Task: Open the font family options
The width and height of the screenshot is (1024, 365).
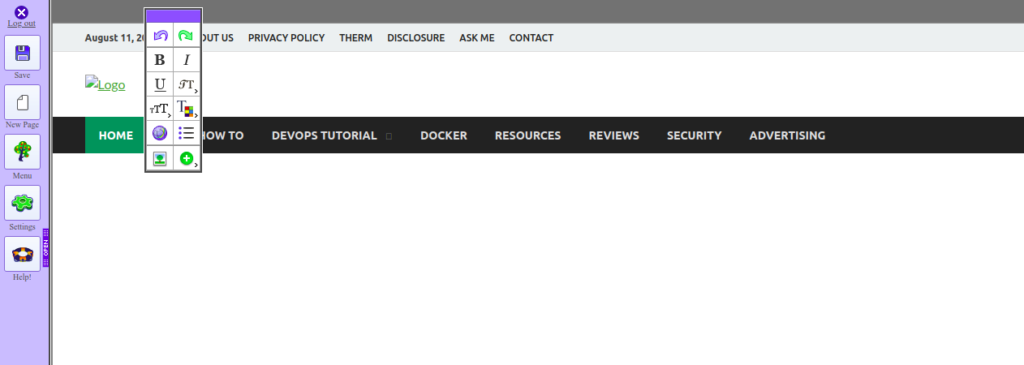Action: pos(187,84)
